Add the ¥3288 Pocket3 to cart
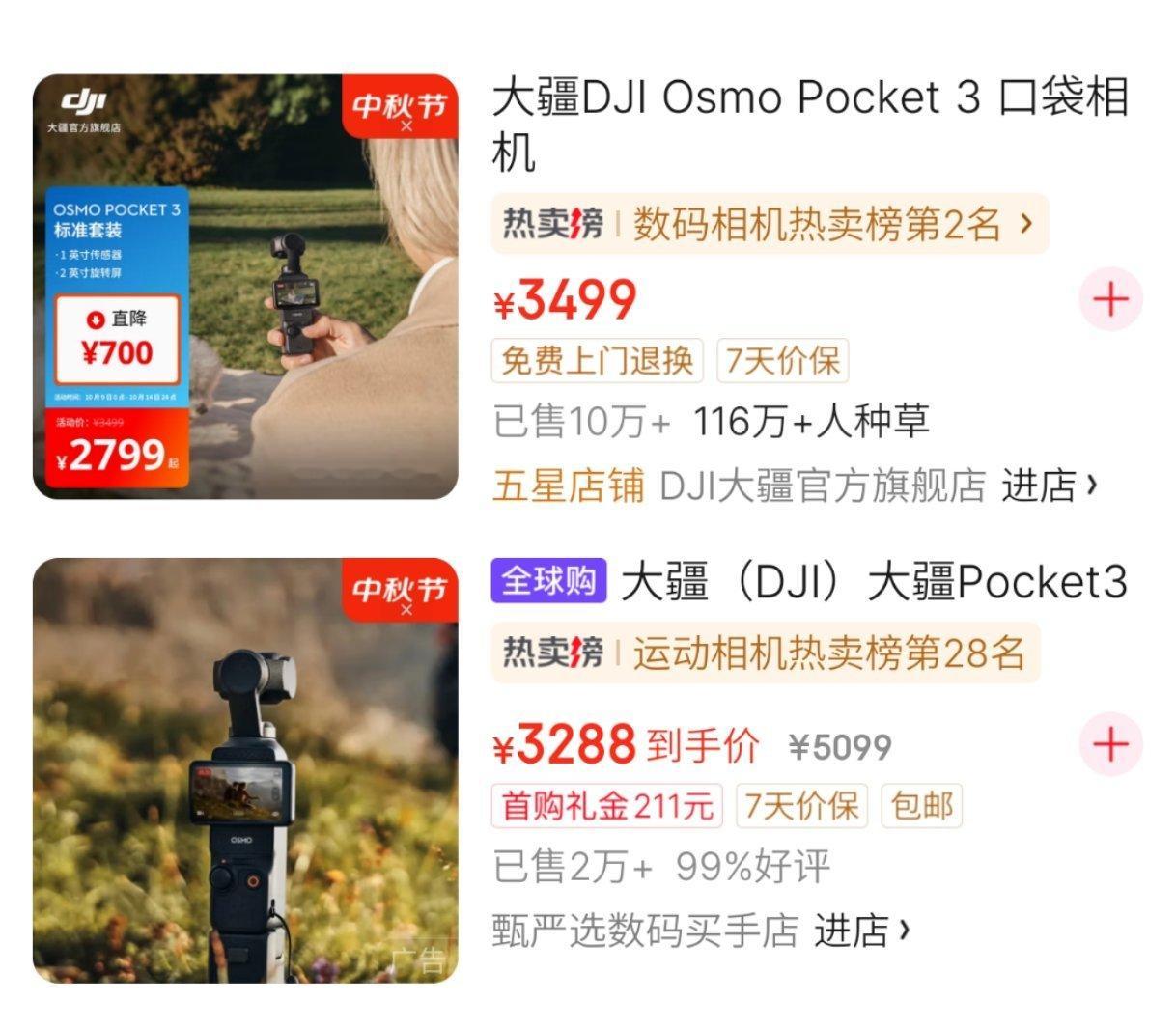The width and height of the screenshot is (1176, 1028). click(x=1110, y=744)
